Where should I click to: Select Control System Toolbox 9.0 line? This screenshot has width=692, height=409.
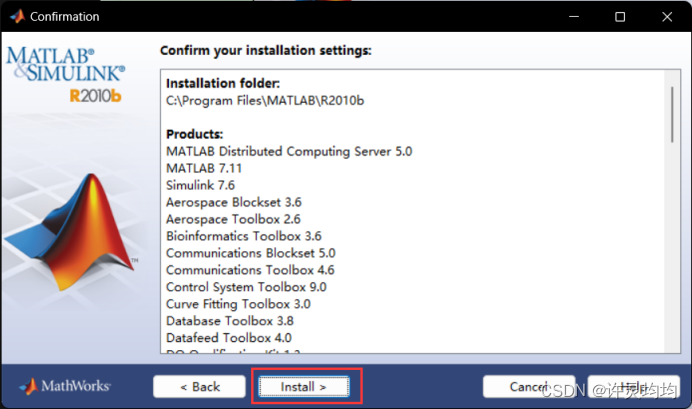pyautogui.click(x=246, y=287)
